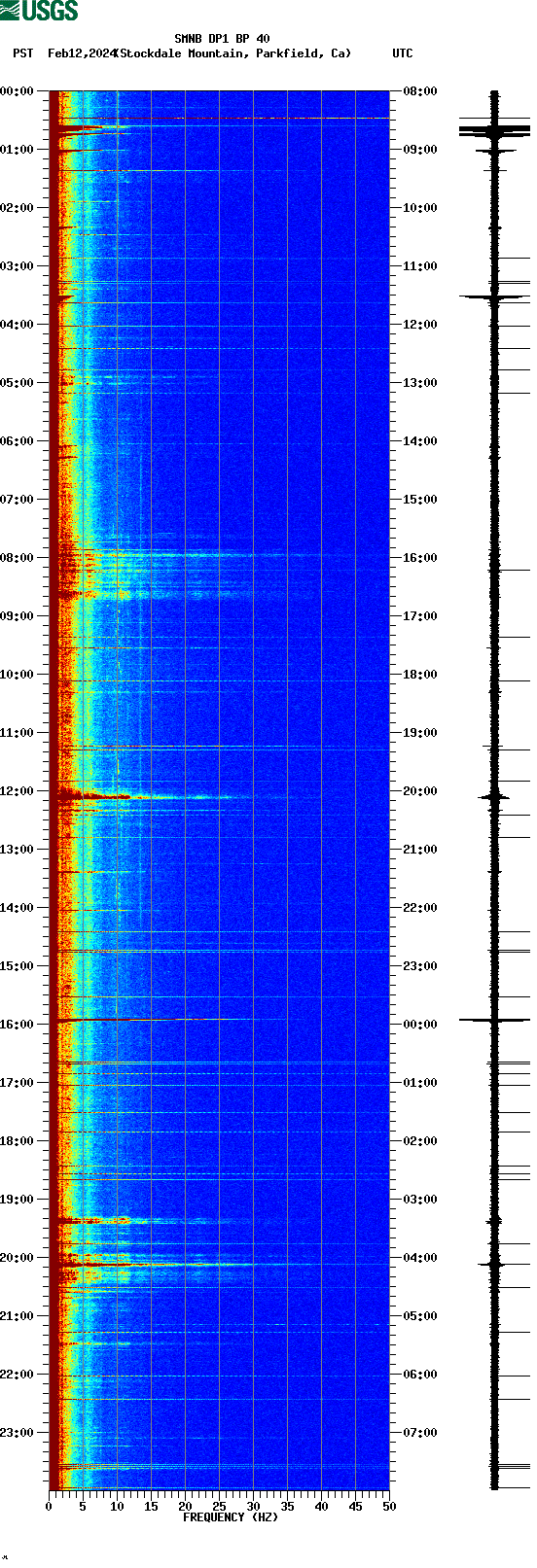Click the '12:00' PST time label on left axis

pyautogui.click(x=18, y=791)
